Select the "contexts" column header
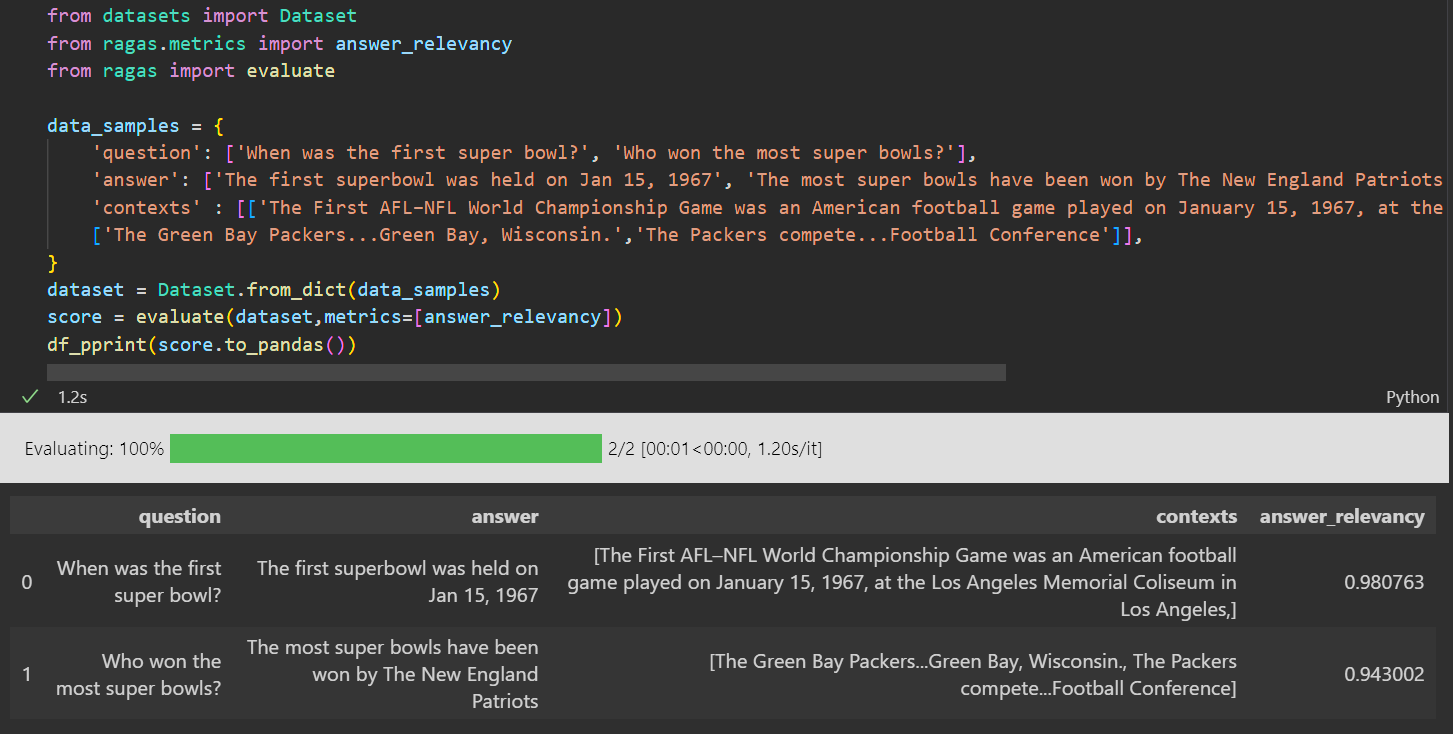This screenshot has height=734, width=1453. click(1196, 516)
